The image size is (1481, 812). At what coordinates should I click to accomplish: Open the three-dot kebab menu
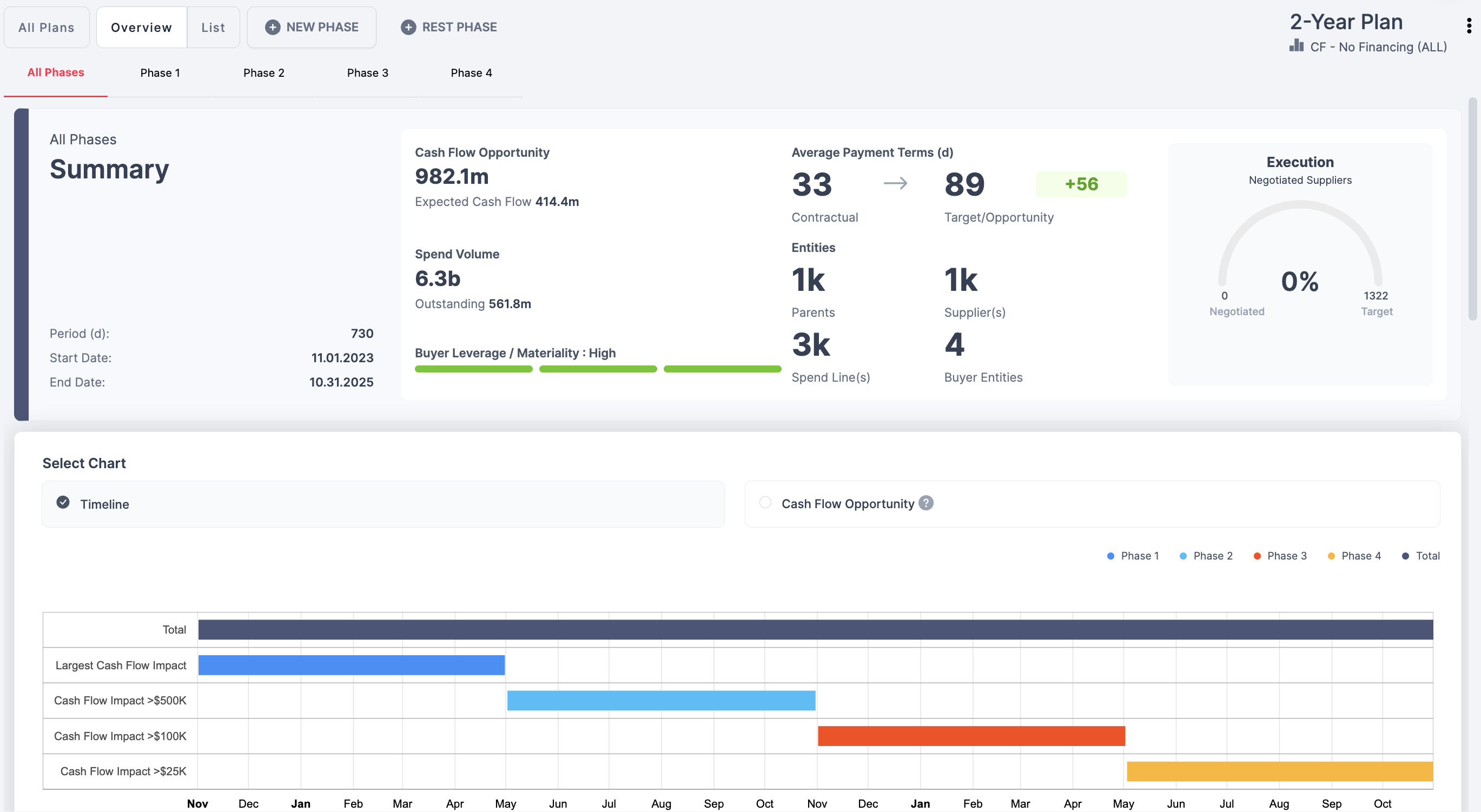(x=1469, y=25)
